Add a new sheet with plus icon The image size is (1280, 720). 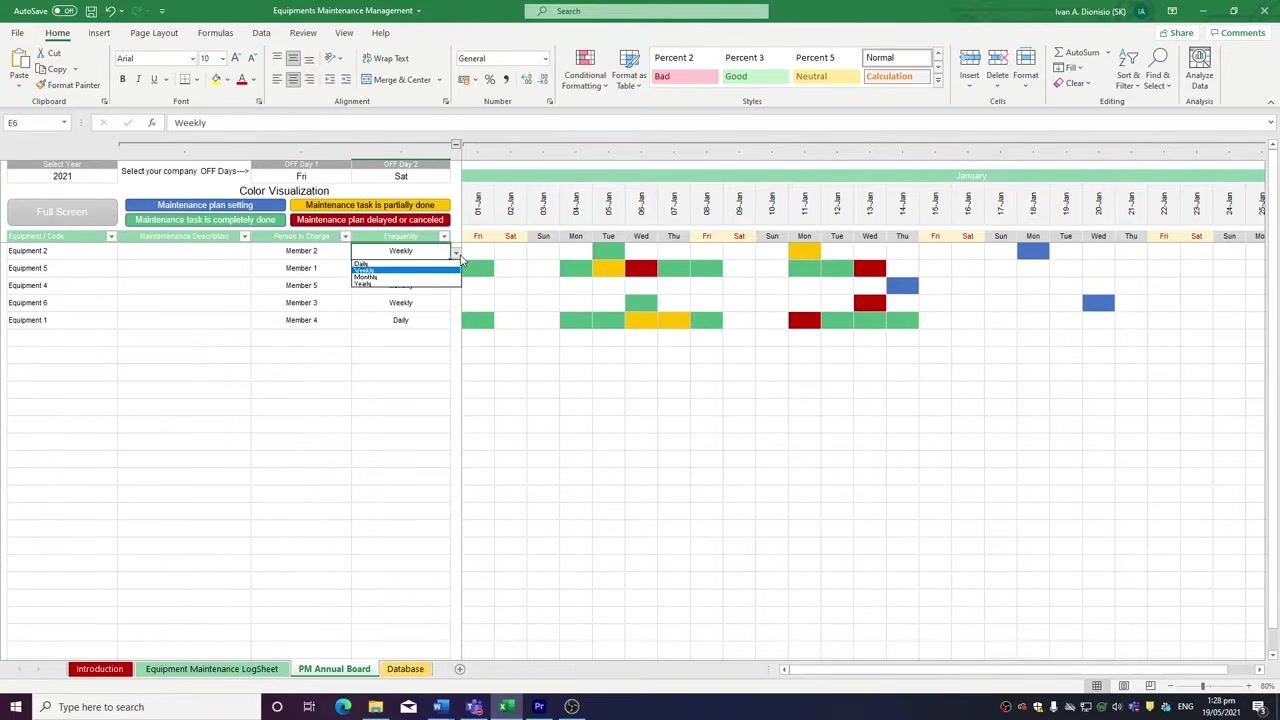[460, 669]
